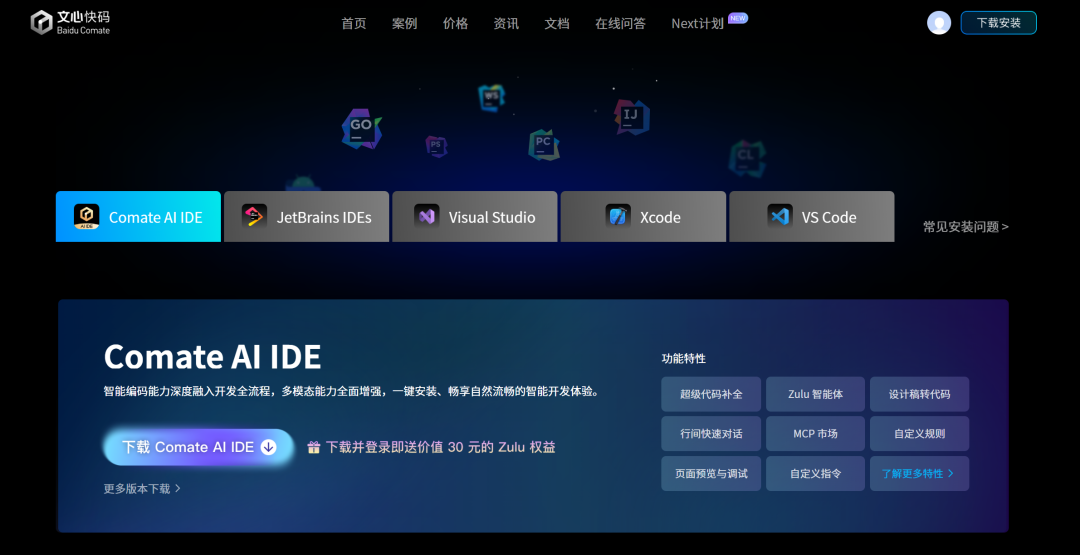Screen dimensions: 1080x555
Task: Click the floating PhpStorm PS icon
Action: [x=436, y=146]
